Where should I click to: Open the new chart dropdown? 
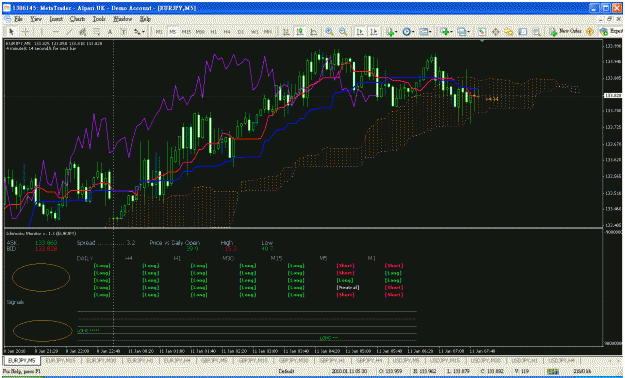pos(446,32)
